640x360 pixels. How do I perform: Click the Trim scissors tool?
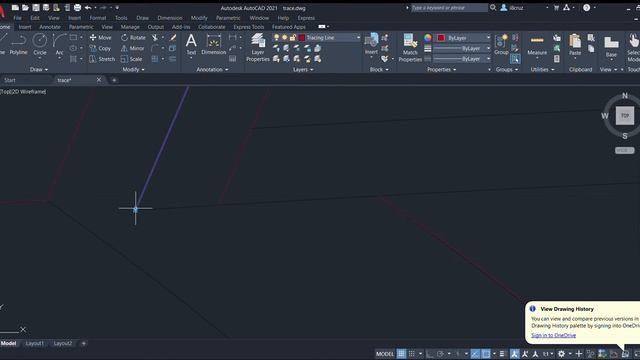coord(155,38)
